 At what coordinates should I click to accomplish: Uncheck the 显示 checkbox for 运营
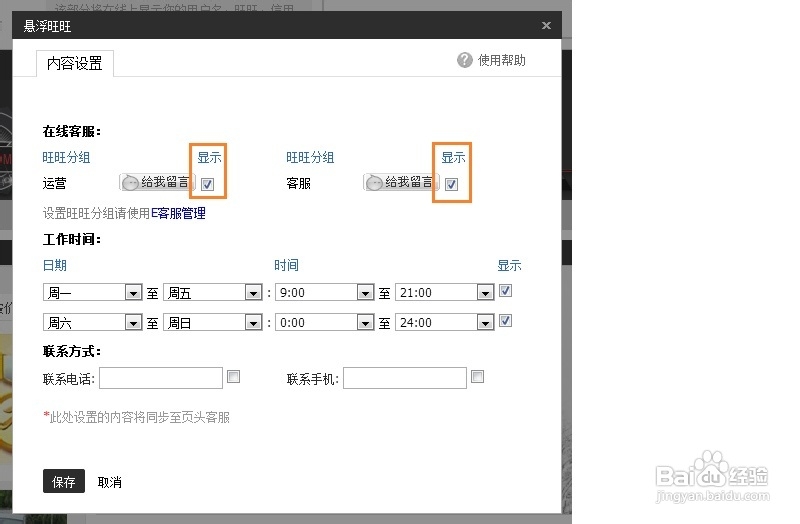coord(207,184)
